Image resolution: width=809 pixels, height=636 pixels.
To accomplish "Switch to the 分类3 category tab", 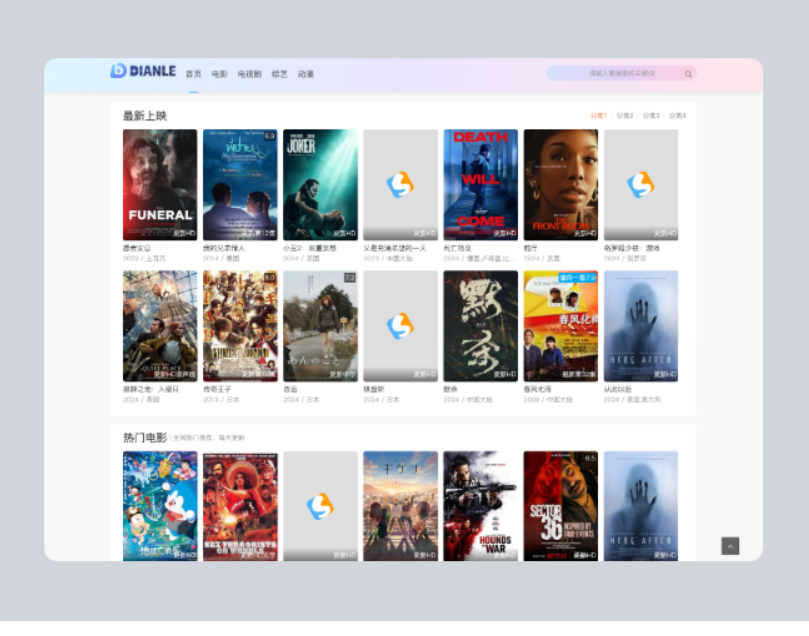I will point(651,116).
